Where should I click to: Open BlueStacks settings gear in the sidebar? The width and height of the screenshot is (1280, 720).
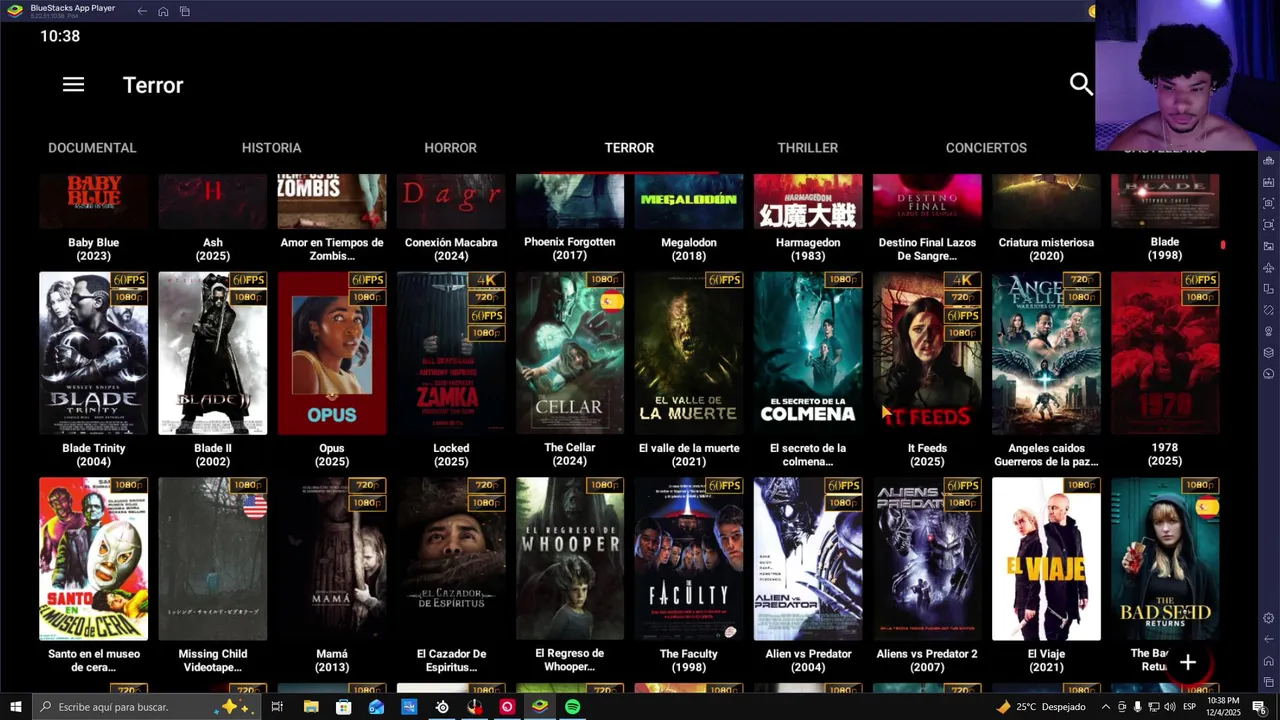click(1268, 618)
